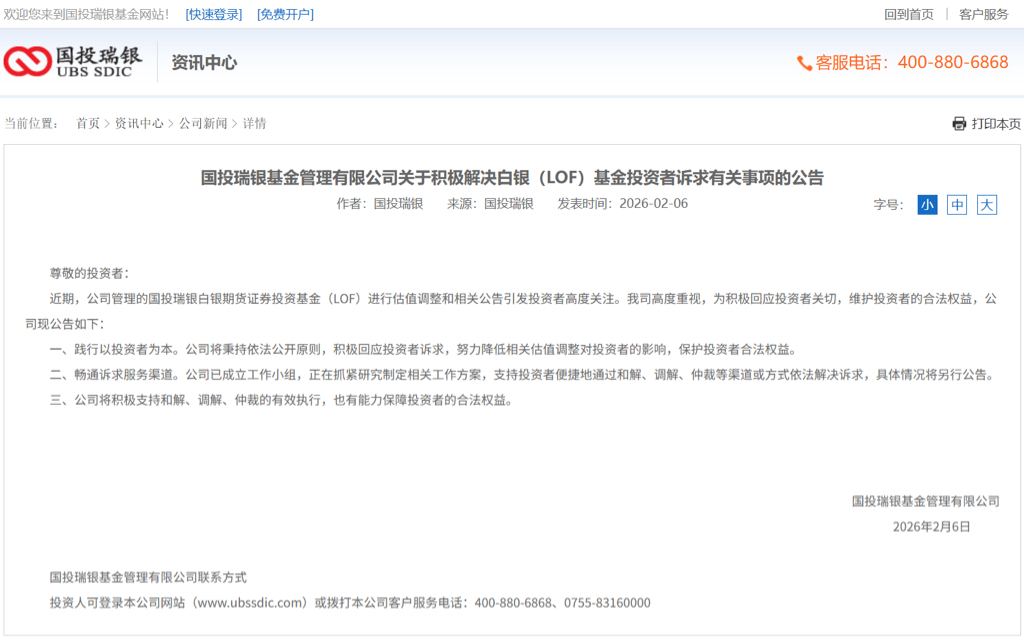The image size is (1024, 638).
Task: Open the 免费开户 free account link
Action: tap(285, 14)
